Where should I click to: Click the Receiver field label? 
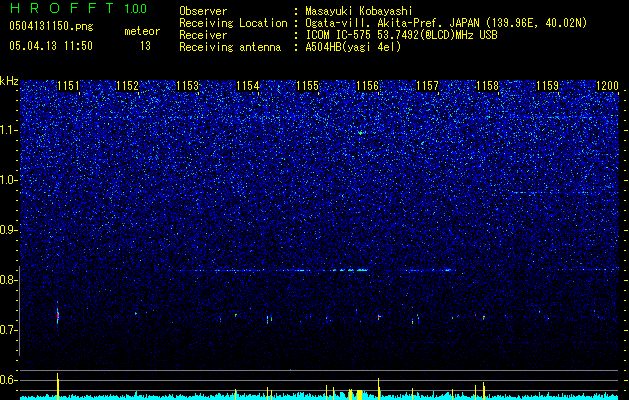click(203, 35)
